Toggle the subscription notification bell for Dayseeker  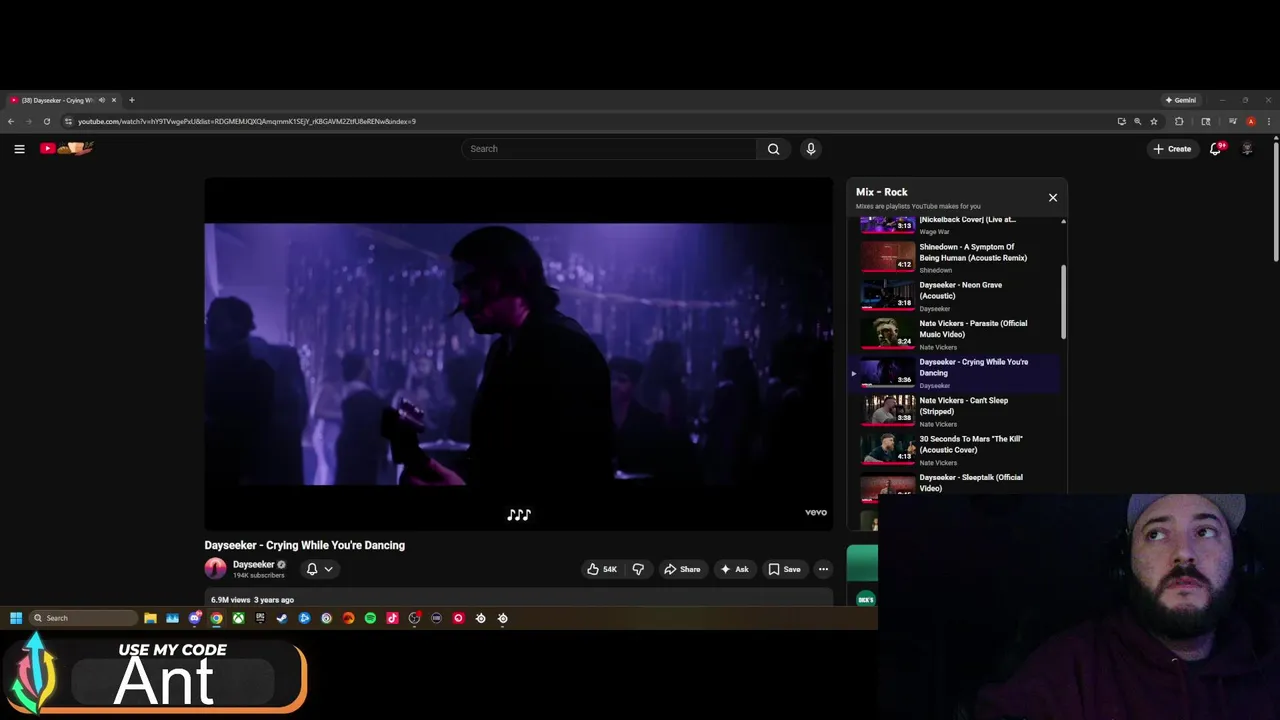point(312,569)
